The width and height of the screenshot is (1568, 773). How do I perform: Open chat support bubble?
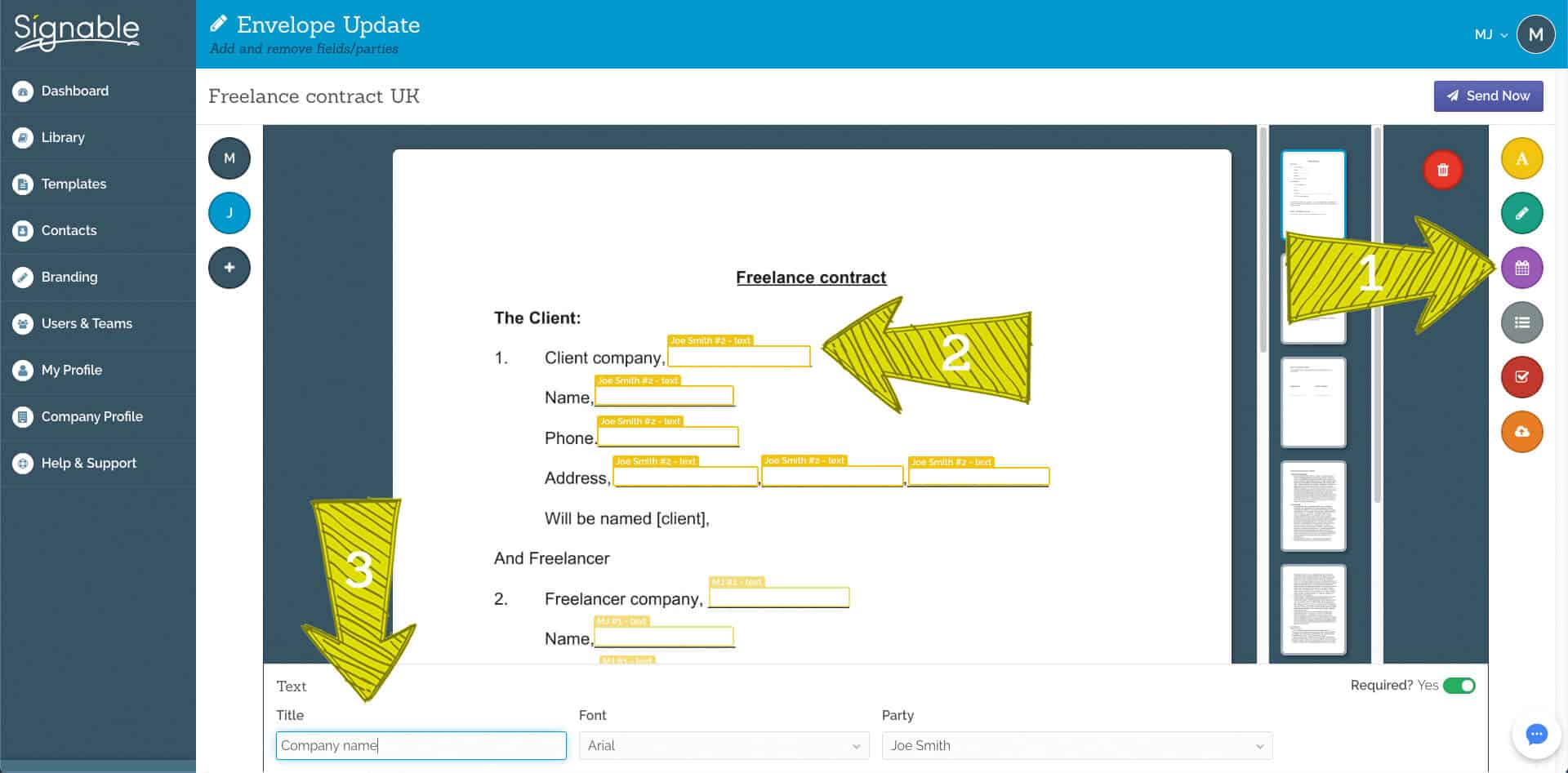click(1536, 735)
